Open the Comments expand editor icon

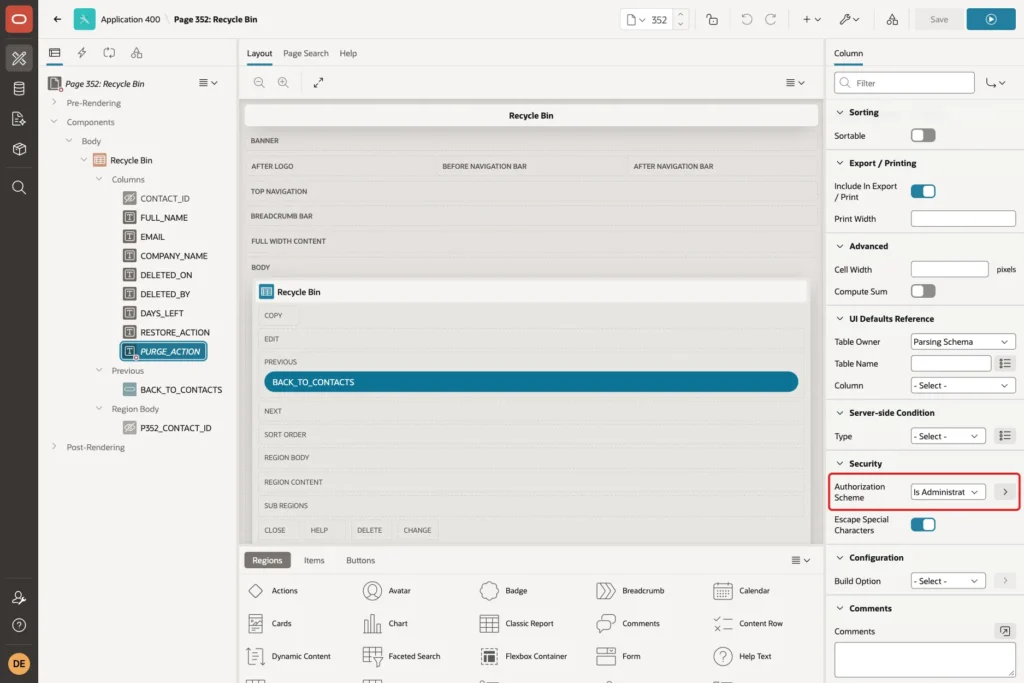[1005, 631]
